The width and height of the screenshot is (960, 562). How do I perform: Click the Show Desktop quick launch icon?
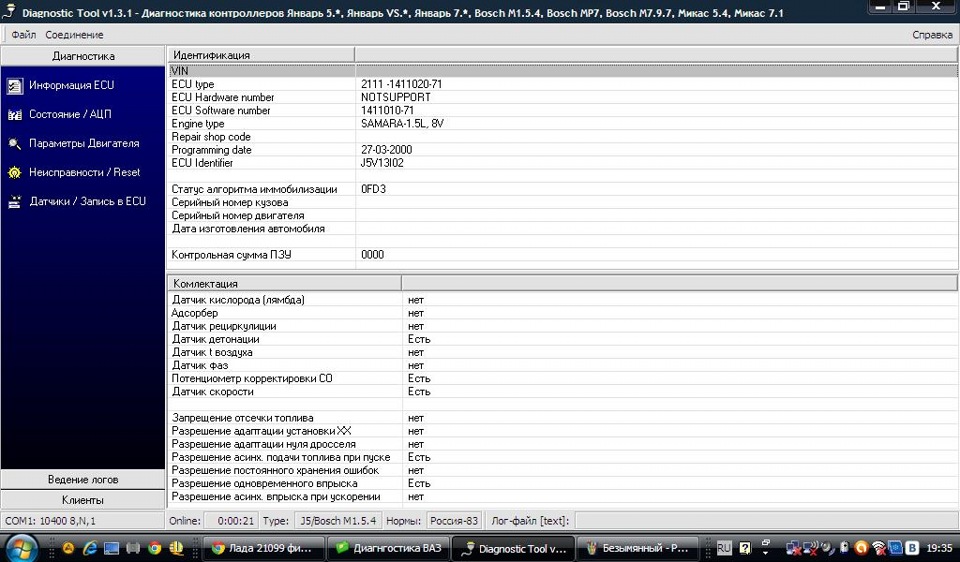point(111,548)
